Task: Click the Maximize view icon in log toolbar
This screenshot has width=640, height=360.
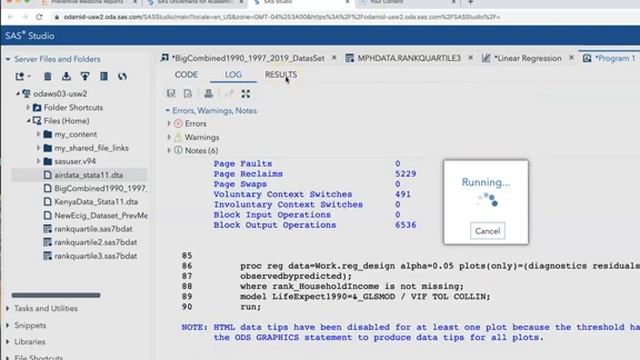Action: coord(245,93)
